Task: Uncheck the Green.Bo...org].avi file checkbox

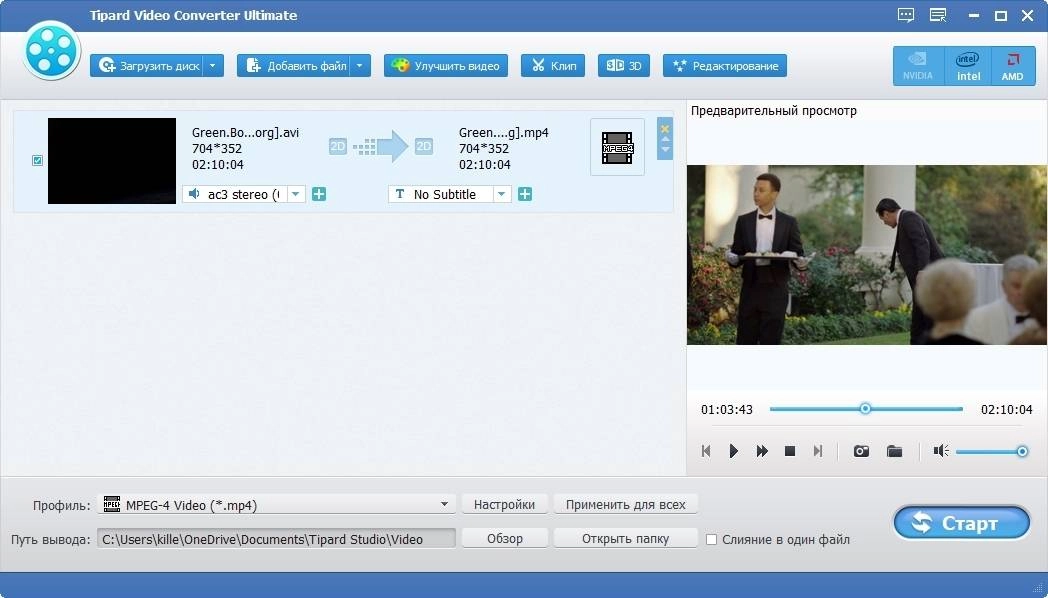Action: click(x=37, y=160)
